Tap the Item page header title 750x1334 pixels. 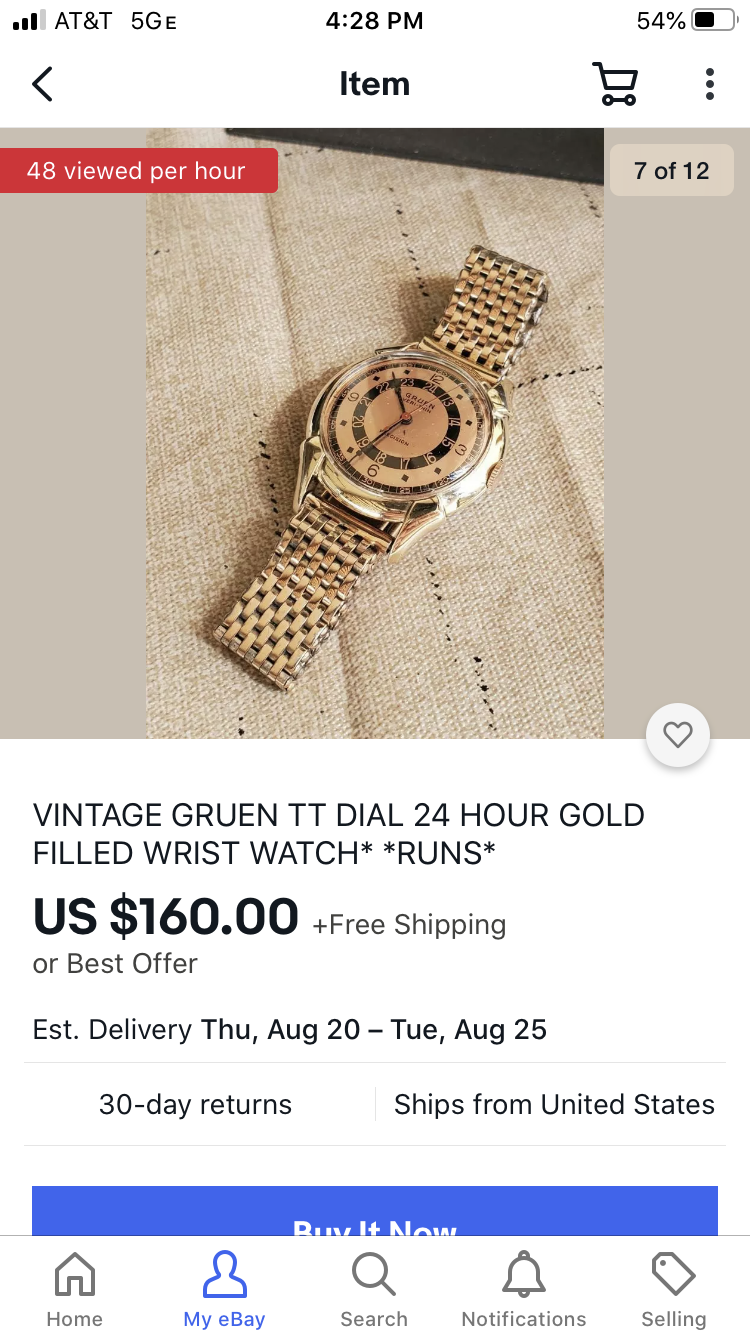(x=374, y=84)
